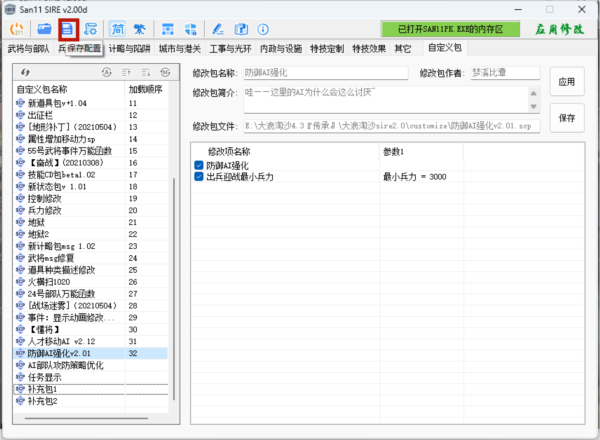Open the 城市与港关 tab
The width and height of the screenshot is (600, 440).
[x=180, y=49]
